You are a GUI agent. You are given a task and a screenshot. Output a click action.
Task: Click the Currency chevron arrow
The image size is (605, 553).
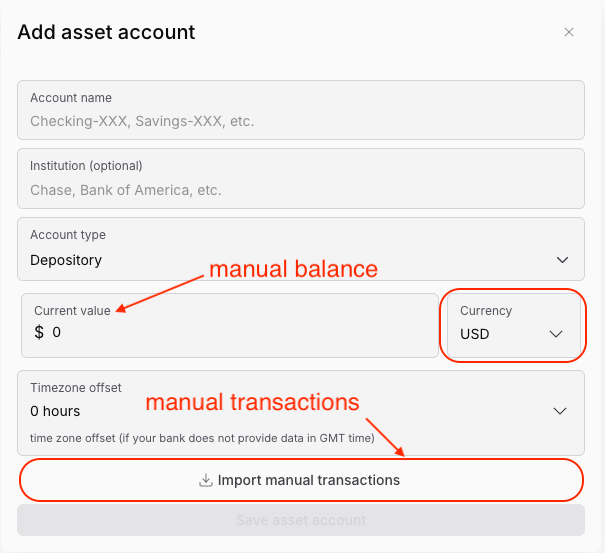556,334
